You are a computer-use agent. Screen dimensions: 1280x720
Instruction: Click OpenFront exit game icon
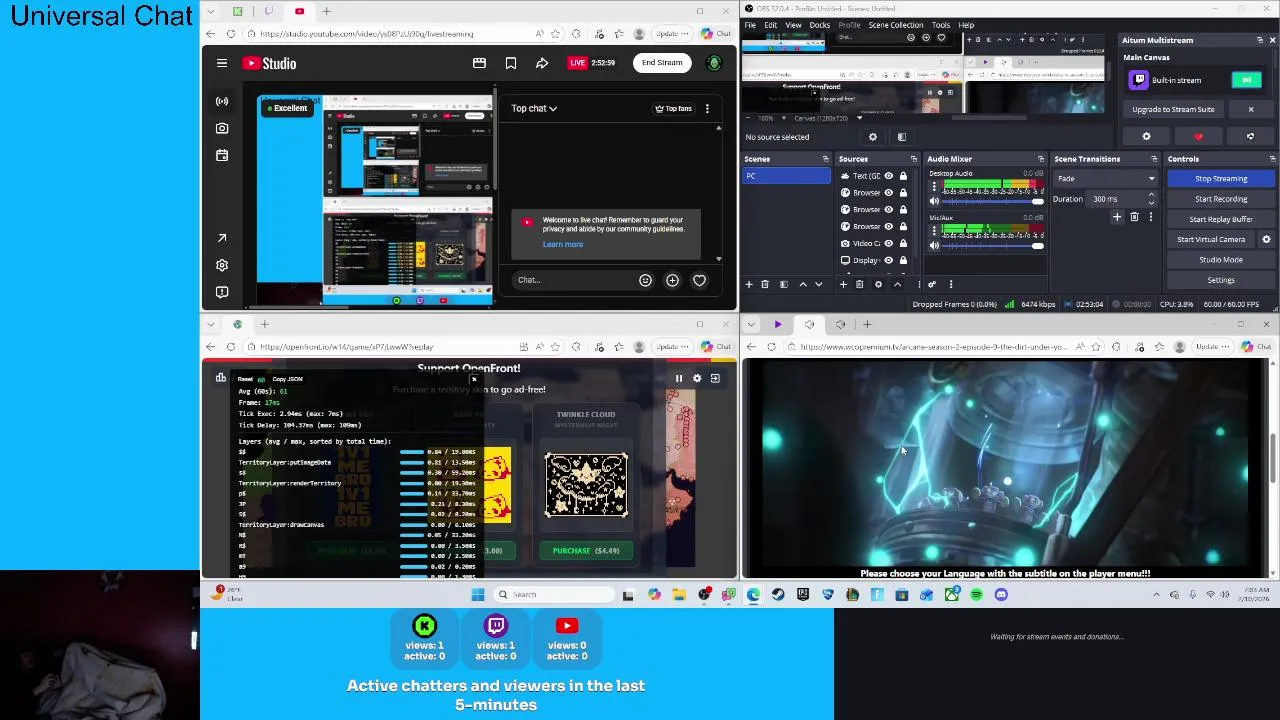[x=715, y=378]
